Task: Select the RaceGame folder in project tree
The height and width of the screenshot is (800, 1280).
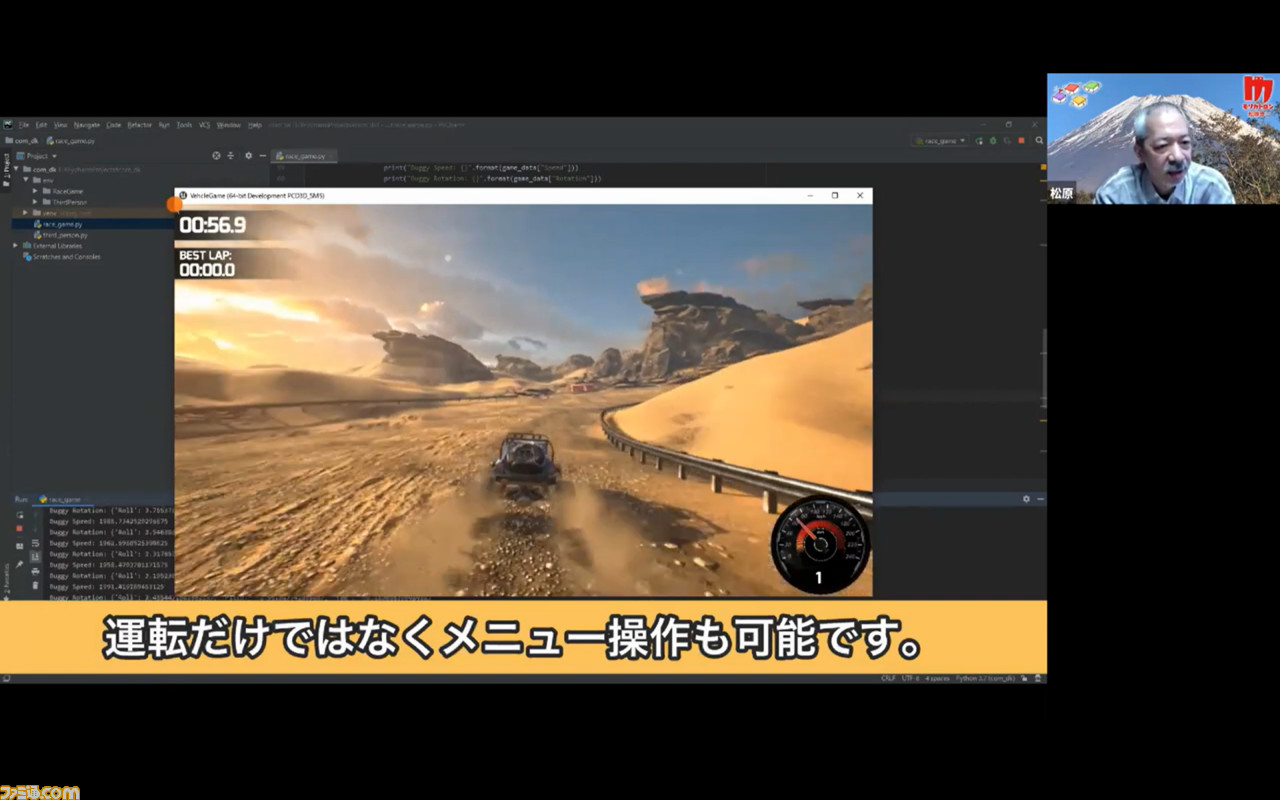Action: [x=64, y=190]
